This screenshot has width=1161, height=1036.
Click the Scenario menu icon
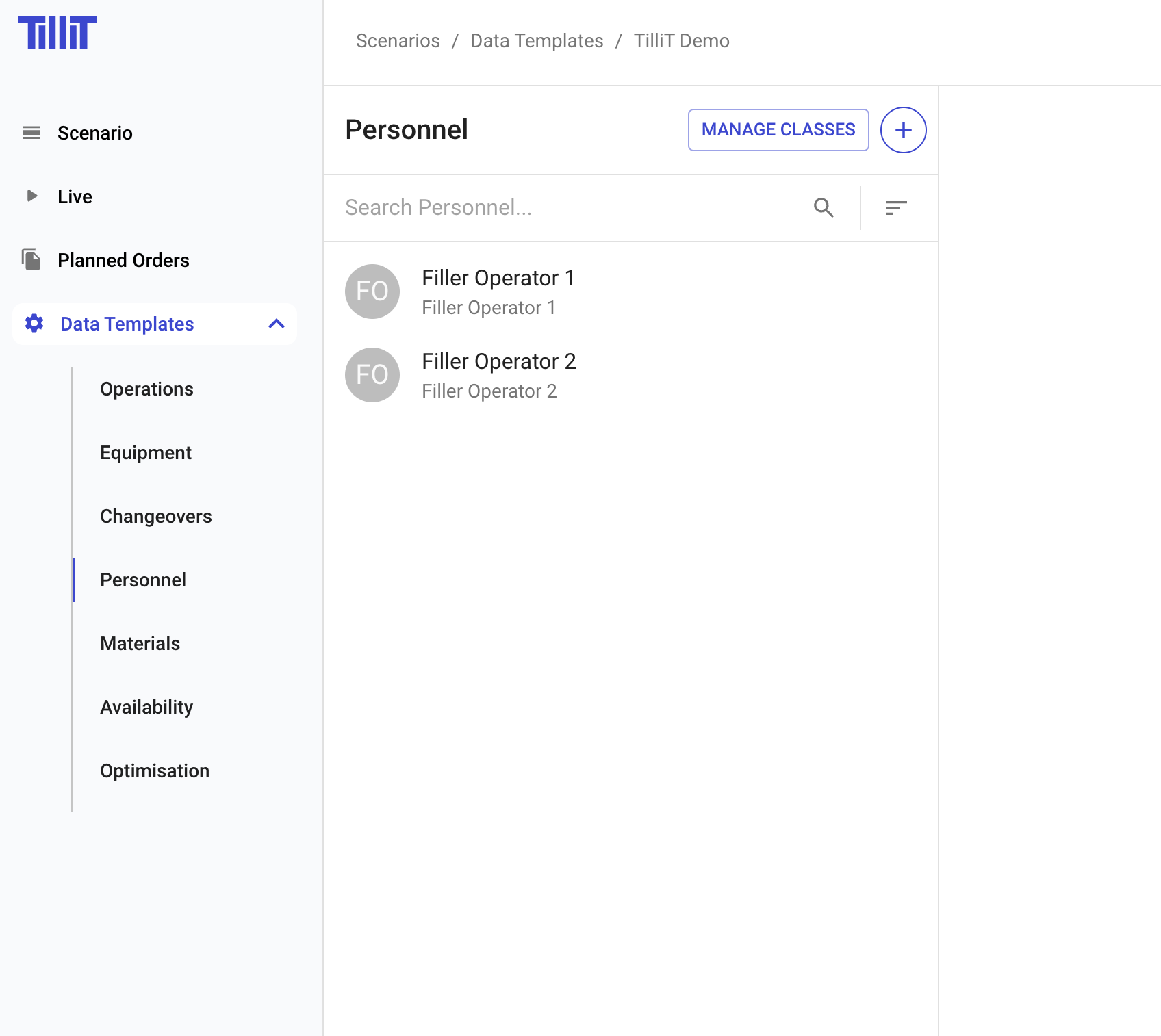click(x=31, y=133)
